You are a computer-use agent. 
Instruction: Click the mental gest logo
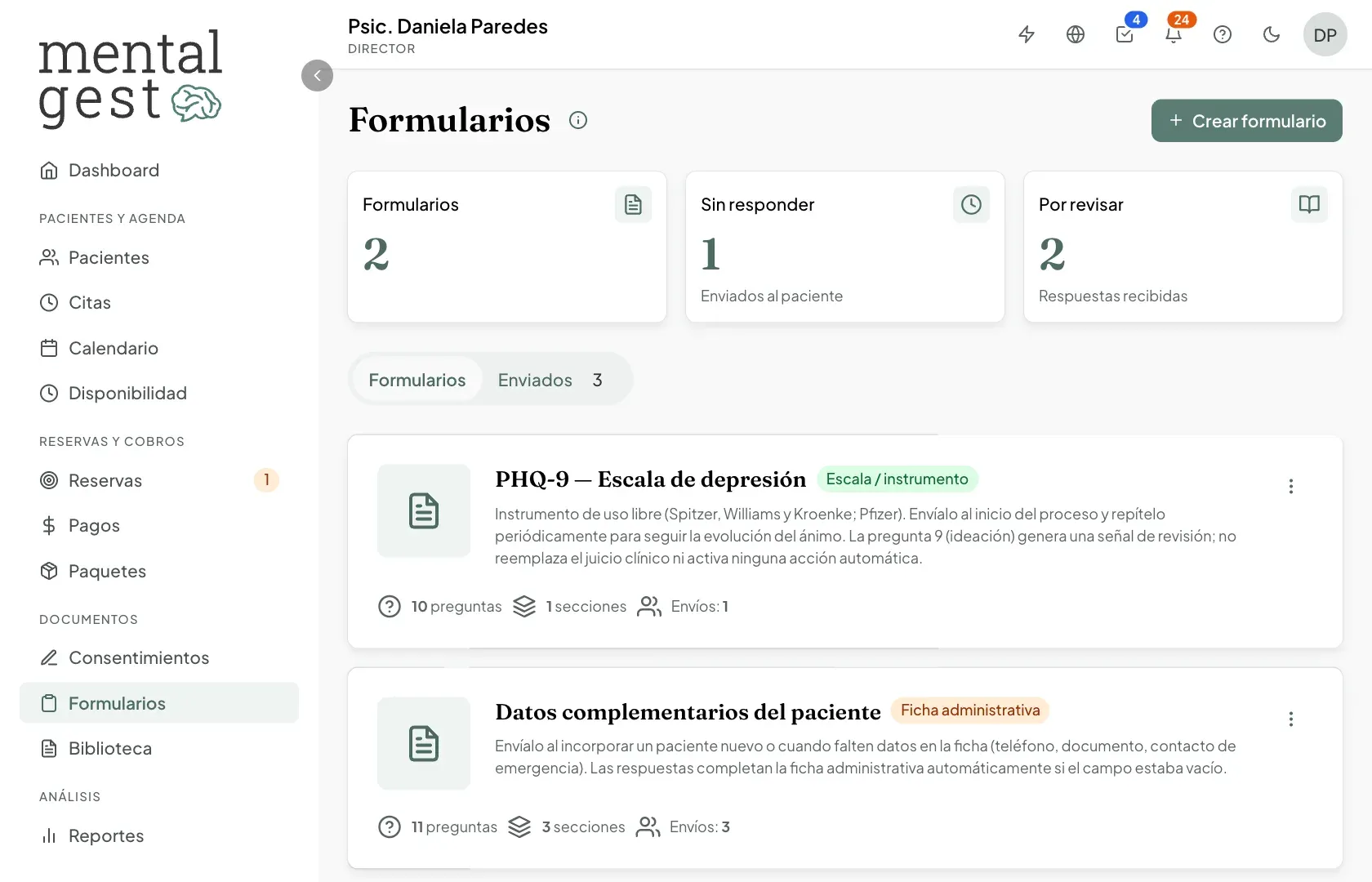(x=130, y=78)
